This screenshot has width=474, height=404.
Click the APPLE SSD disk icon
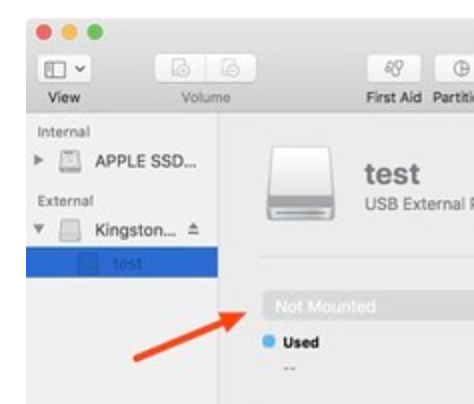coord(70,161)
